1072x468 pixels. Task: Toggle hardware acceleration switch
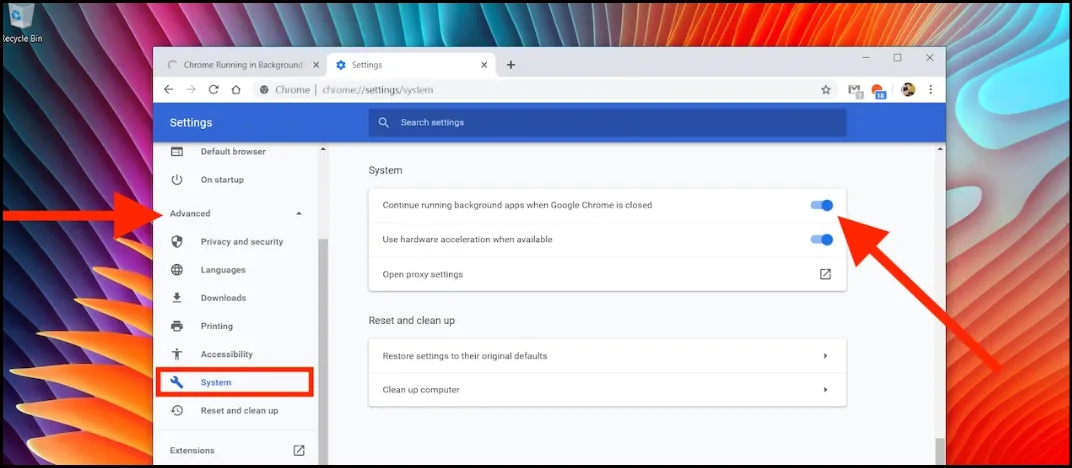(822, 239)
